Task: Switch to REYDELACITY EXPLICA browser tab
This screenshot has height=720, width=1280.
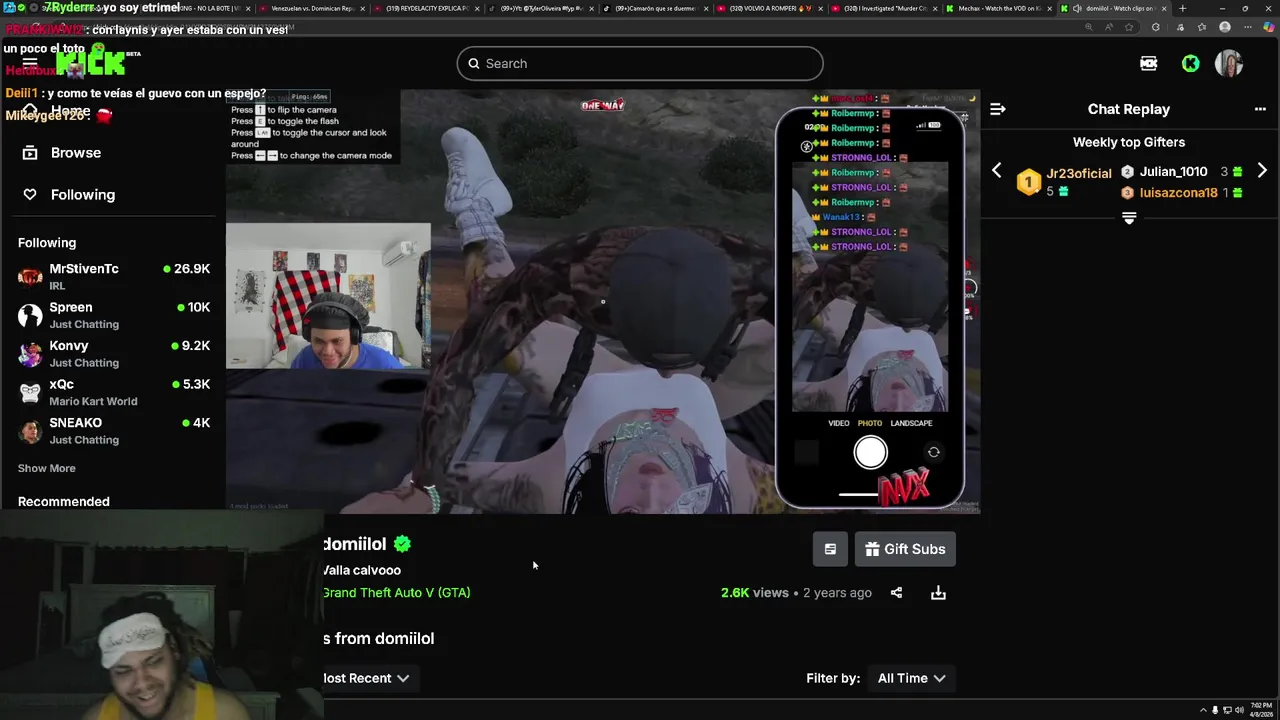Action: (x=427, y=8)
